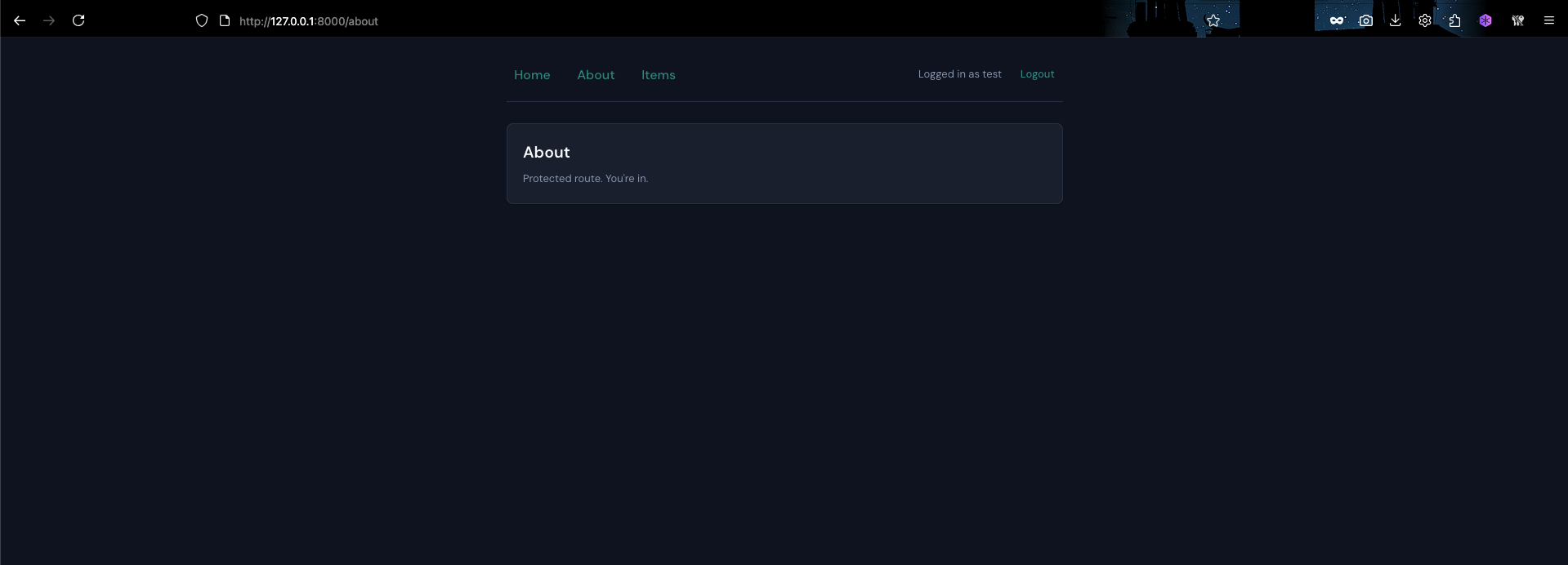Open the extensions puzzle-piece icon
This screenshot has height=565, width=1568.
pyautogui.click(x=1454, y=20)
